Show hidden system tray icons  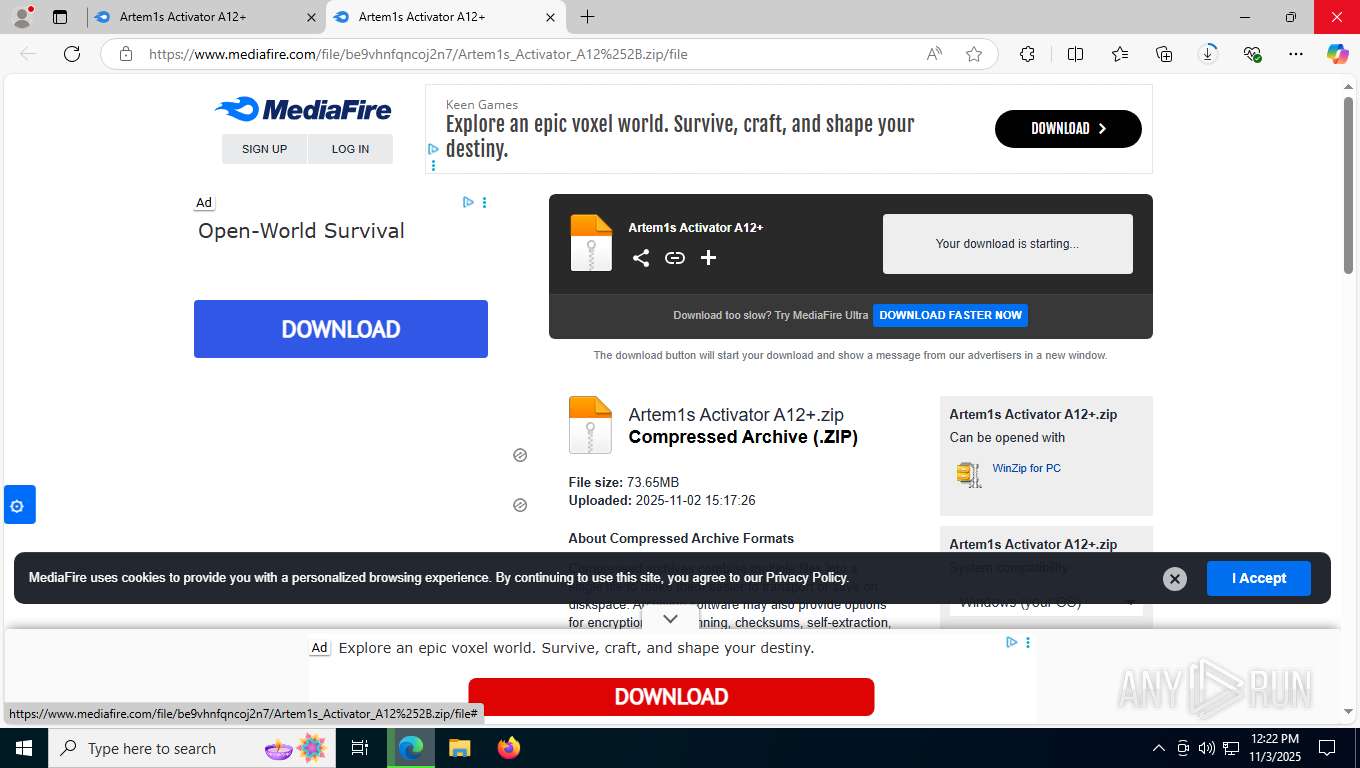click(1159, 748)
